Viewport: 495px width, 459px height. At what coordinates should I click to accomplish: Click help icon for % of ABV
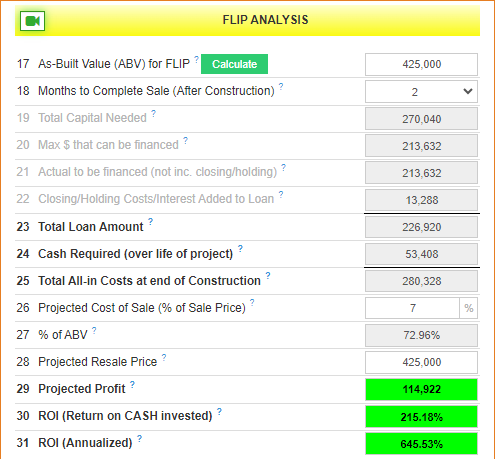pyautogui.click(x=94, y=330)
